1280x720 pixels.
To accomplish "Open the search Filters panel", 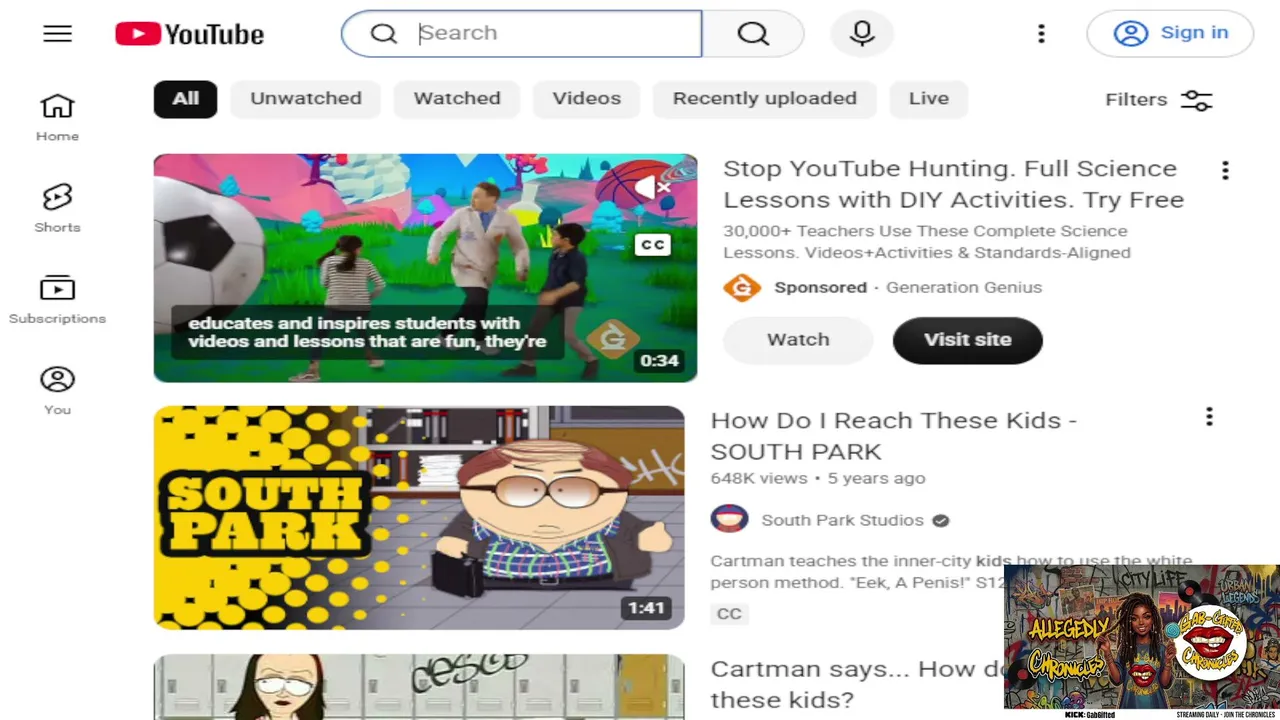I will (1159, 100).
